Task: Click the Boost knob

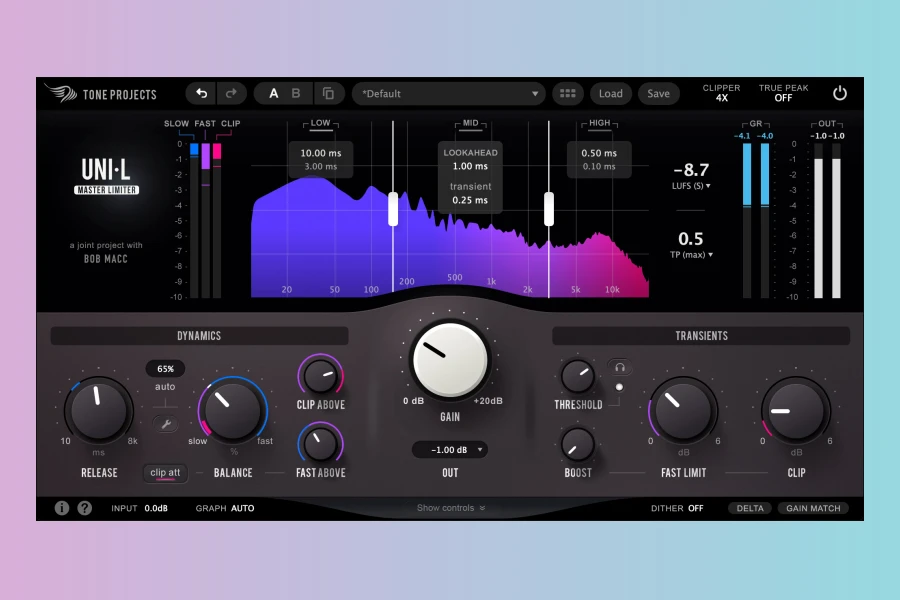Action: (x=577, y=444)
